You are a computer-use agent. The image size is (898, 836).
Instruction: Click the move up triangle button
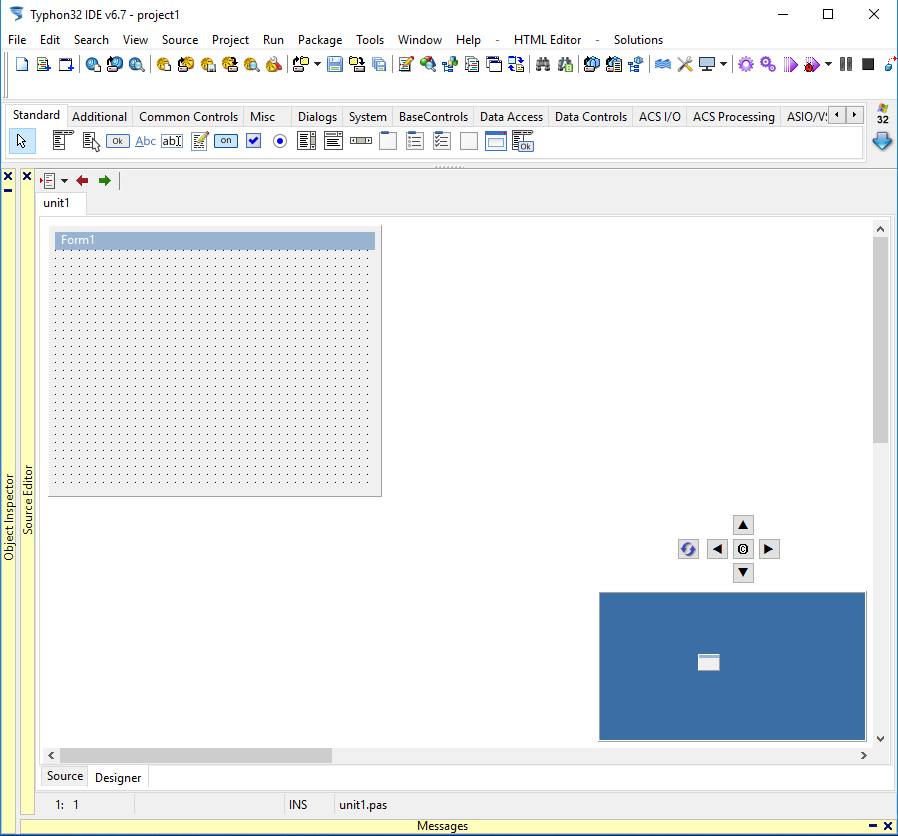coord(743,525)
